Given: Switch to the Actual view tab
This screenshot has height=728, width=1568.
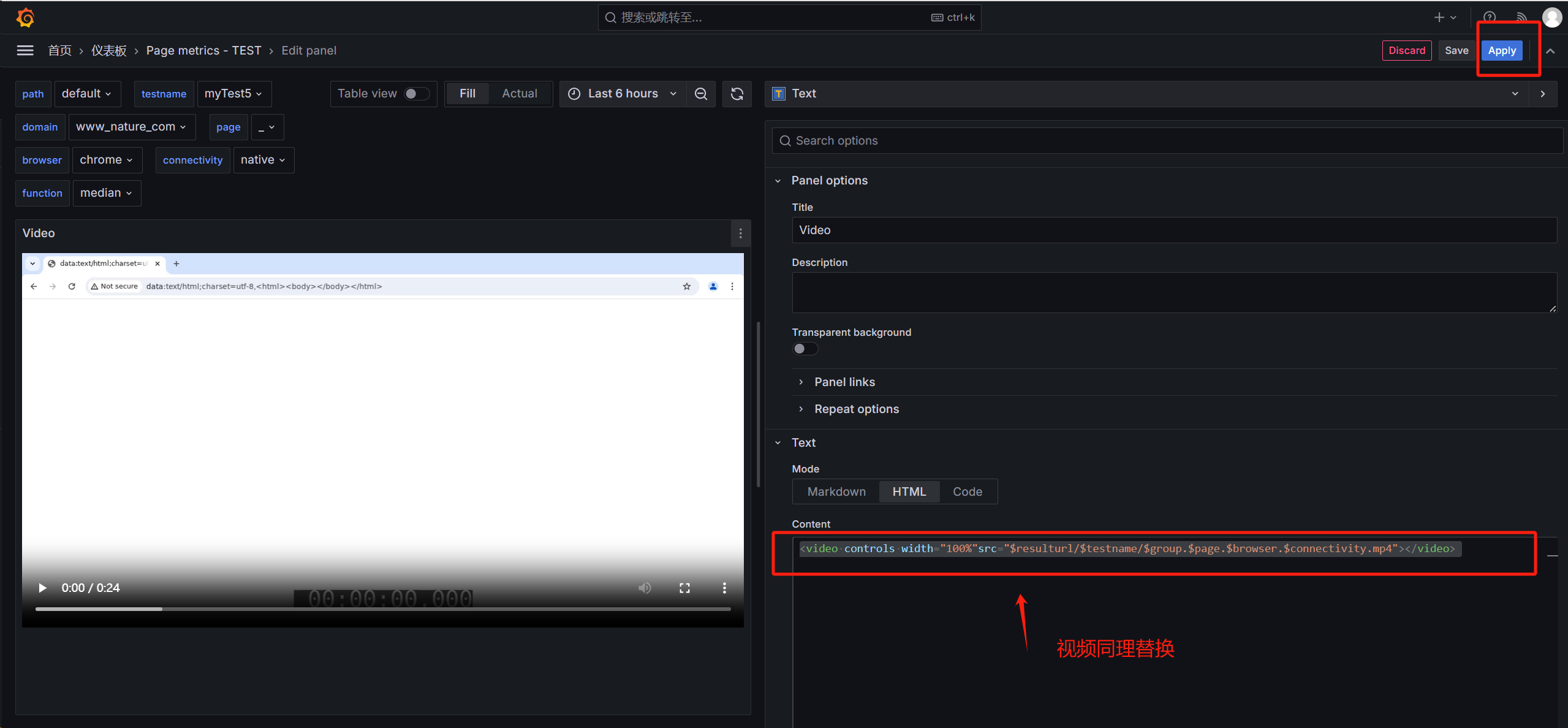Looking at the screenshot, I should tap(519, 94).
